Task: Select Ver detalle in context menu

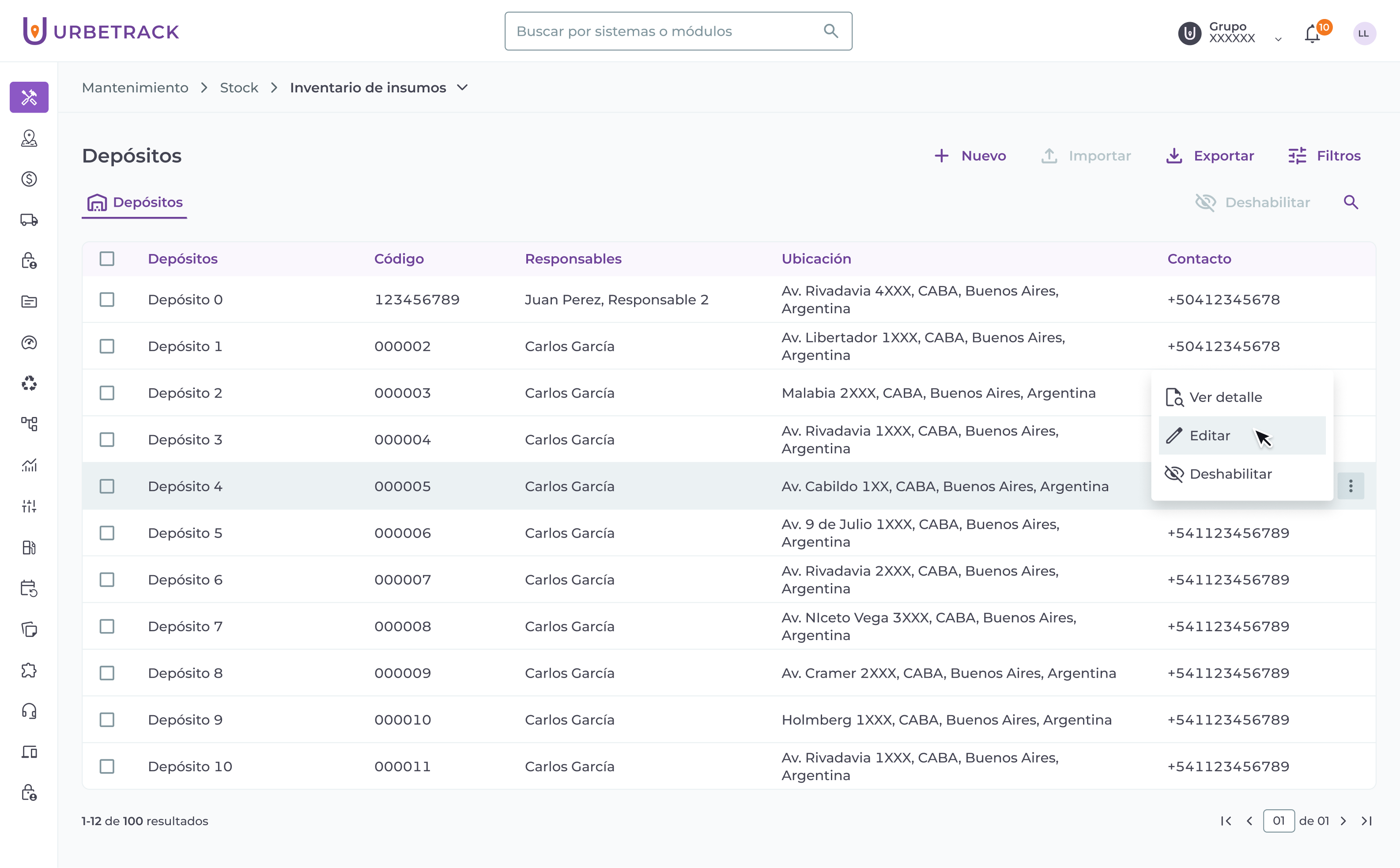Action: [x=1225, y=397]
